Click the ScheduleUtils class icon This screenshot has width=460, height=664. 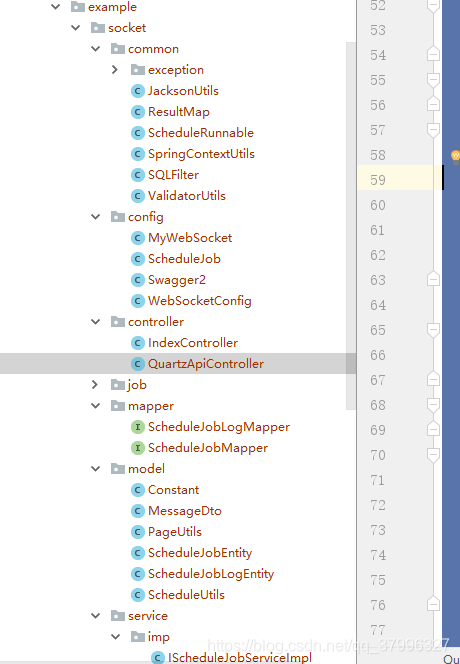tap(137, 595)
